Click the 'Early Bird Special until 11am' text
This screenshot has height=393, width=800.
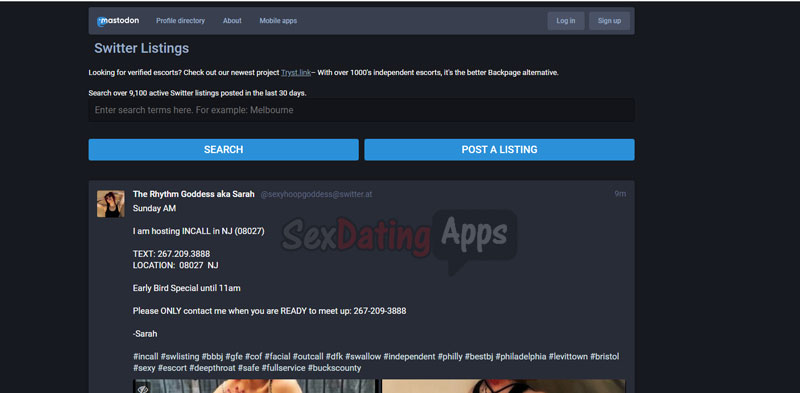pyautogui.click(x=186, y=288)
